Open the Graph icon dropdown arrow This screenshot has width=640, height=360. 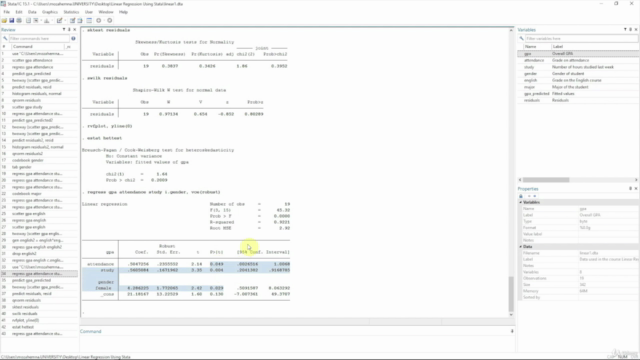pos(52,20)
